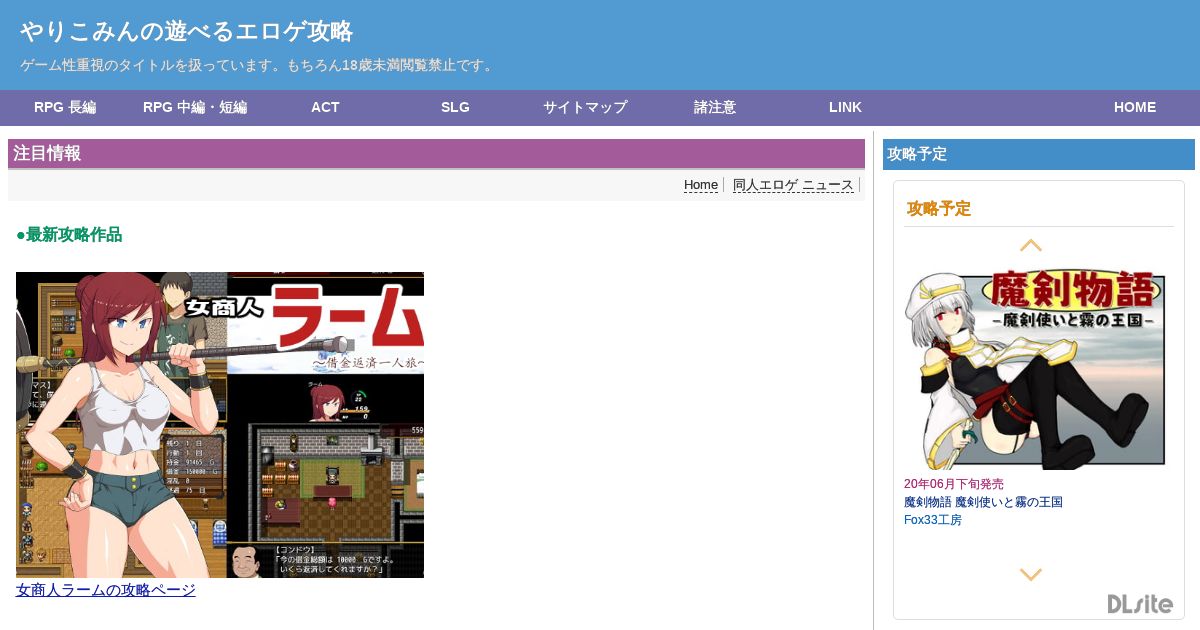This screenshot has width=1200, height=630.
Task: Go to HOME in the navigation bar
Action: point(1135,107)
